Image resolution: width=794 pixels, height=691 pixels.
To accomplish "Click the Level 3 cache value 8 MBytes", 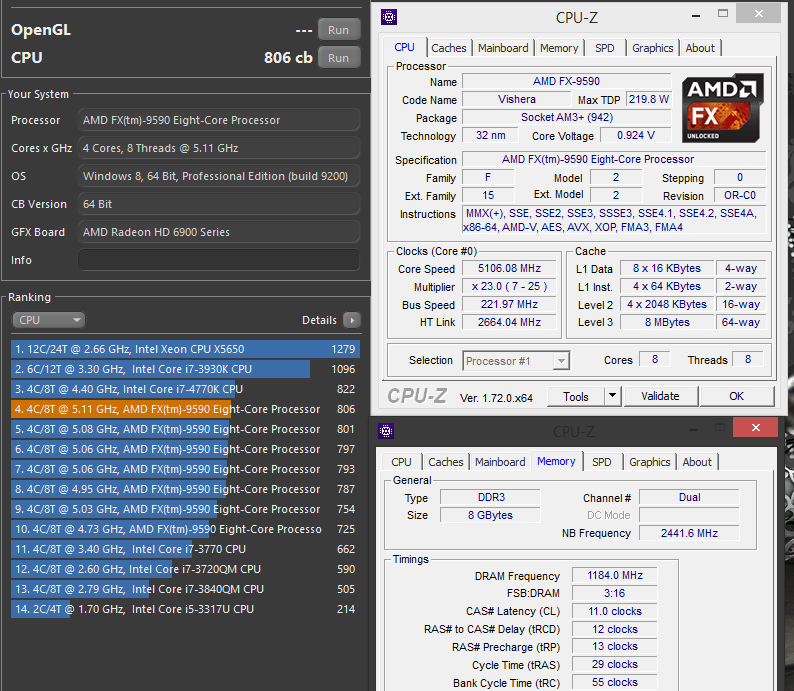I will 667,322.
